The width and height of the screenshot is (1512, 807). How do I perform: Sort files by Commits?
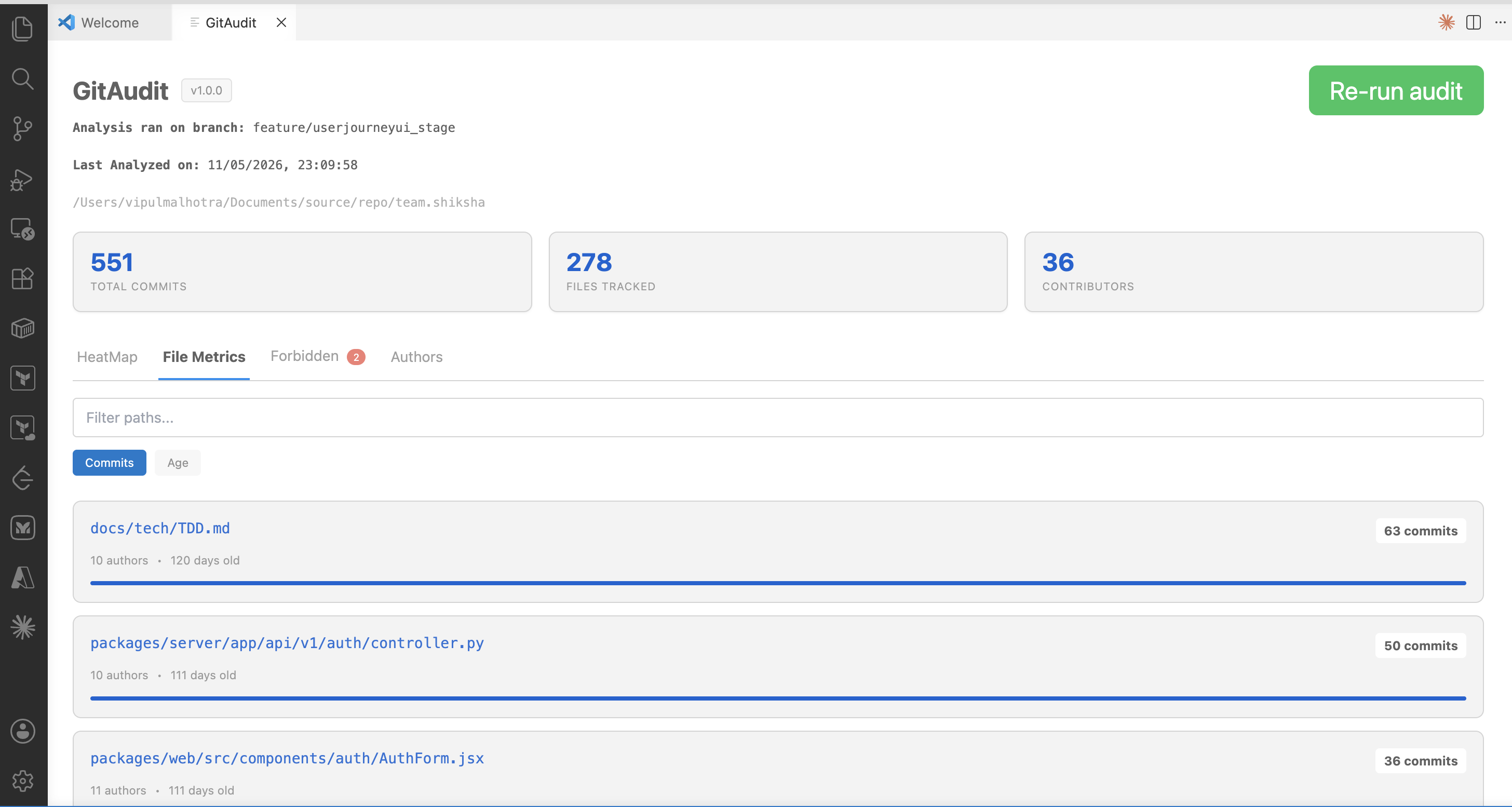(109, 463)
